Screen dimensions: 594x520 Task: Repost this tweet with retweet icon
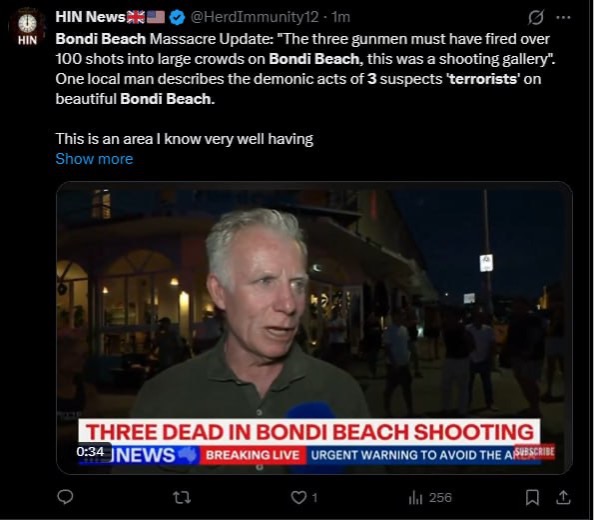[182, 497]
